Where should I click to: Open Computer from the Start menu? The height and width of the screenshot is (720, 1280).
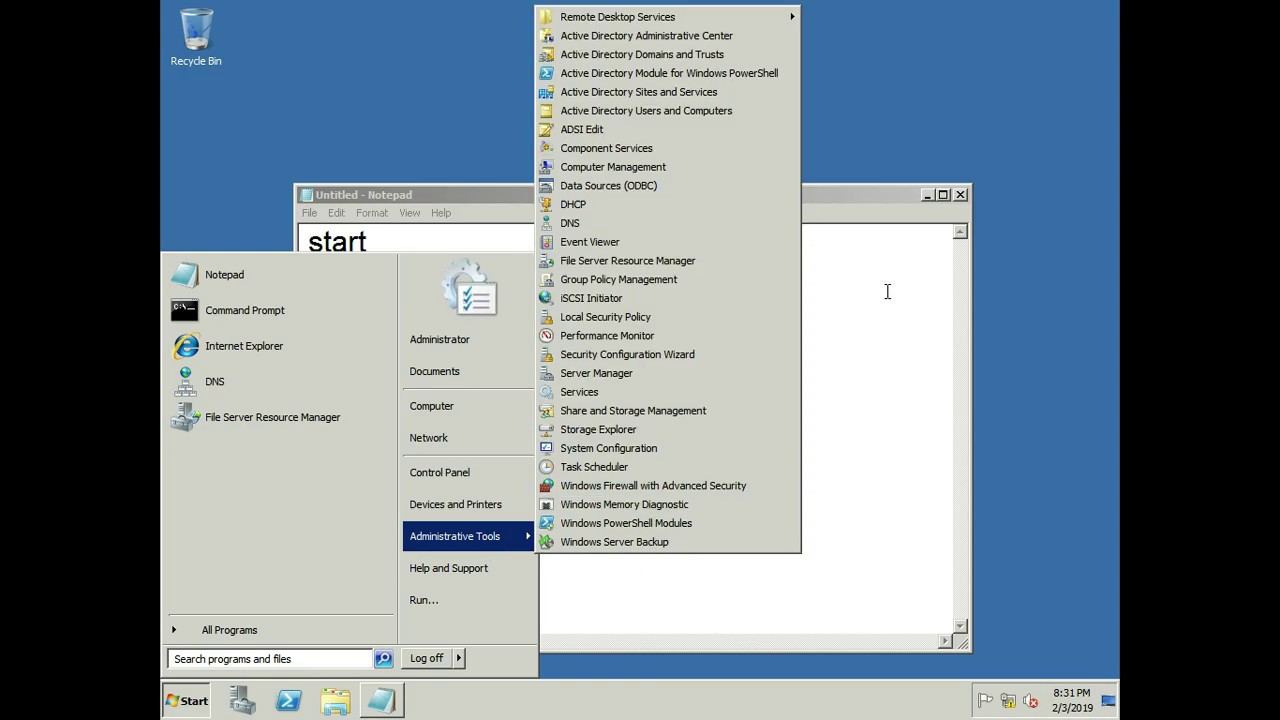click(x=468, y=406)
